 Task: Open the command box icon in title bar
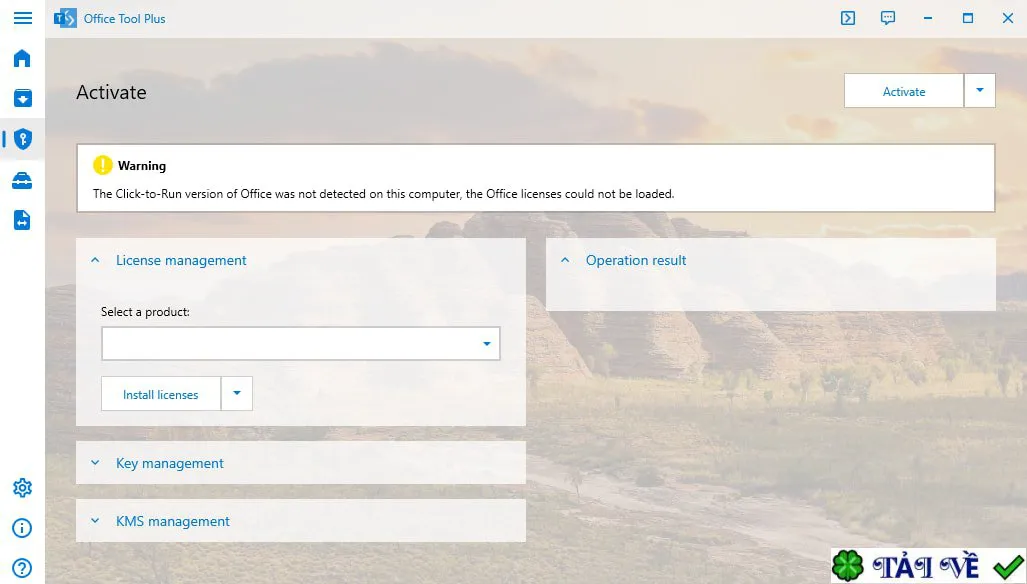pos(848,18)
